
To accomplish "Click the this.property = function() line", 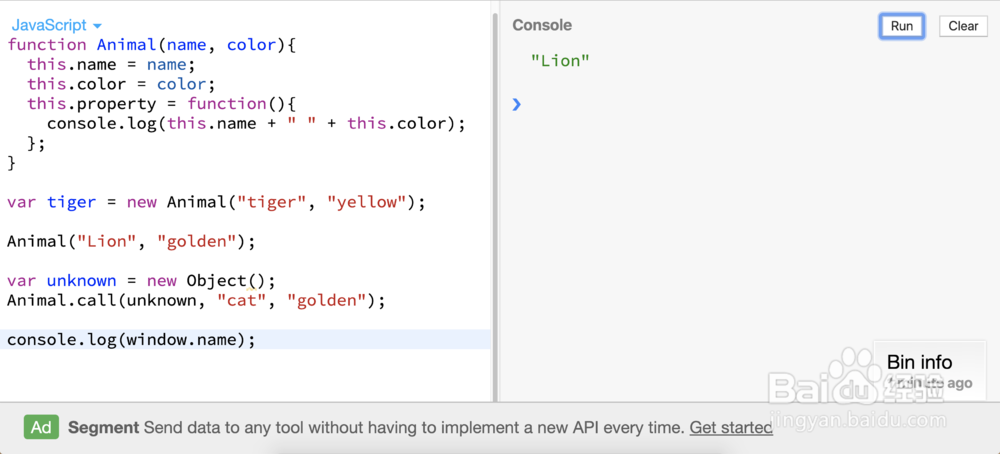I will [x=162, y=104].
